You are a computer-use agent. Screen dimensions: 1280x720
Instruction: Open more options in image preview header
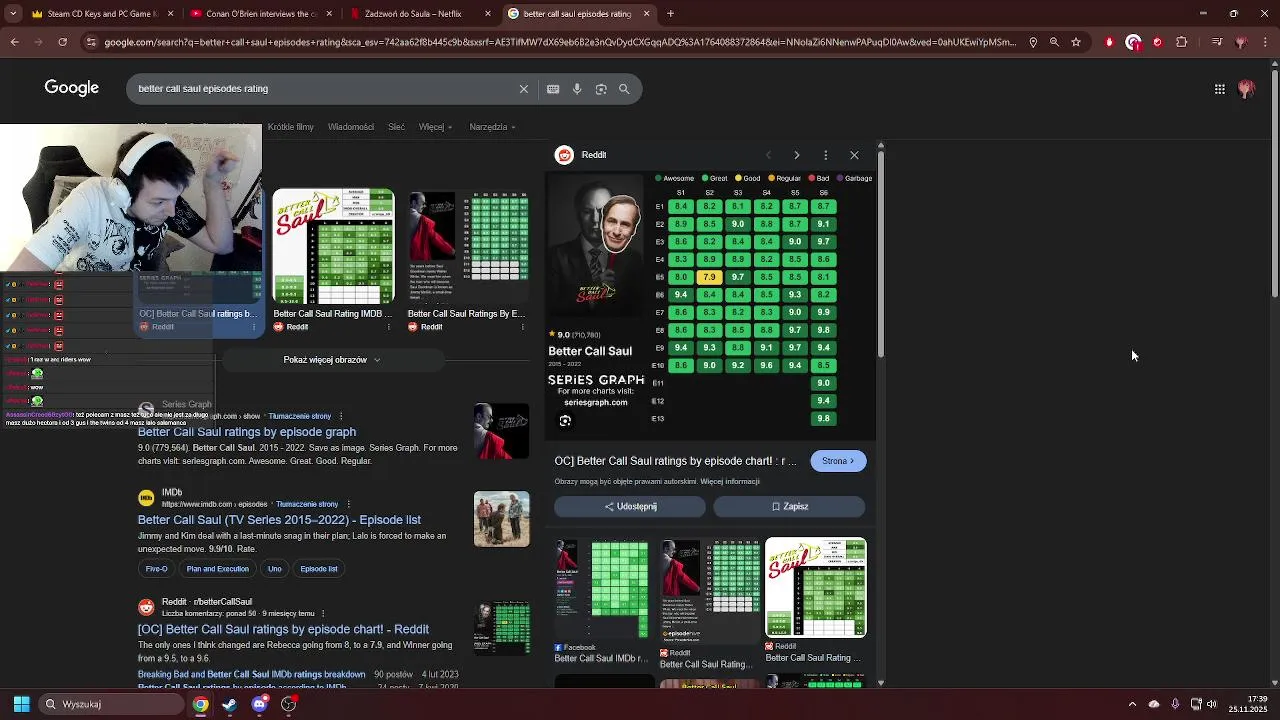point(826,155)
